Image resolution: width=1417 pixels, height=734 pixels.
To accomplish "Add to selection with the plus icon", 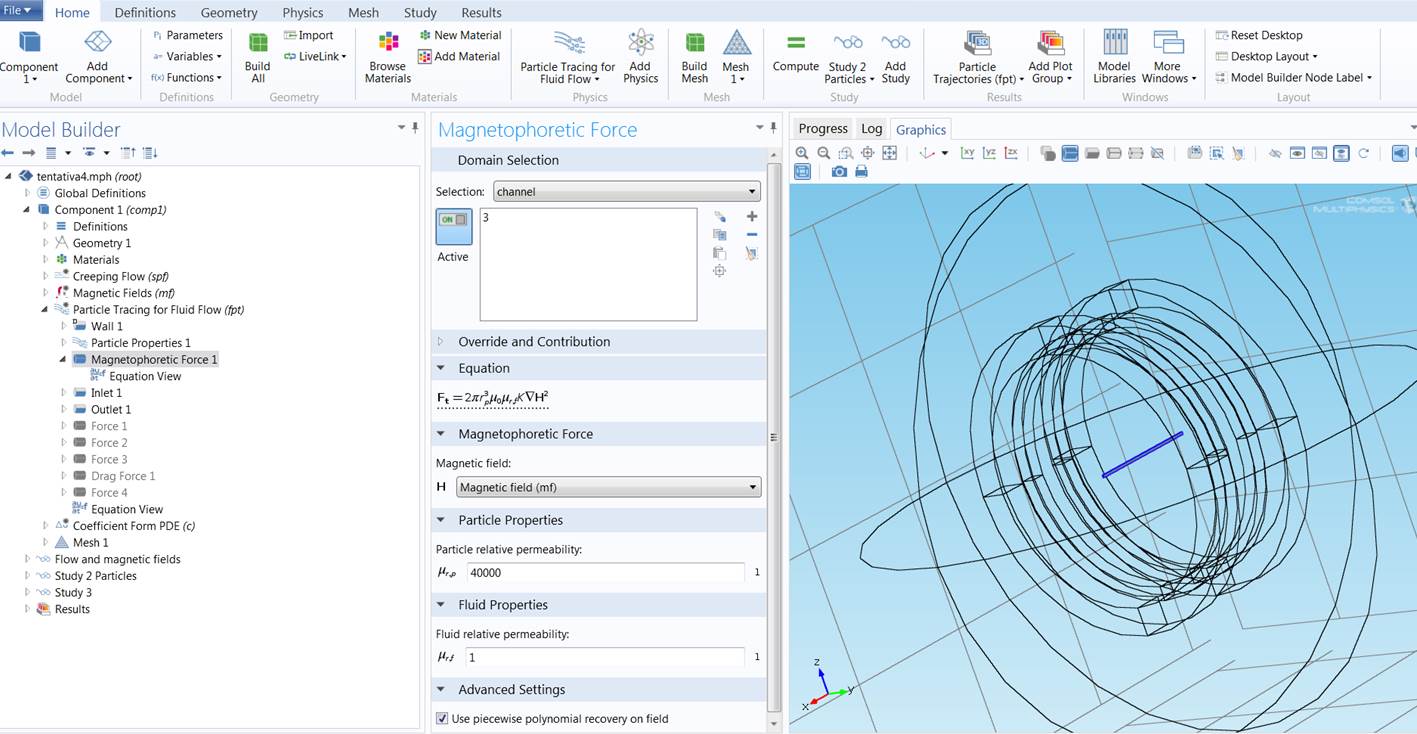I will [x=752, y=217].
